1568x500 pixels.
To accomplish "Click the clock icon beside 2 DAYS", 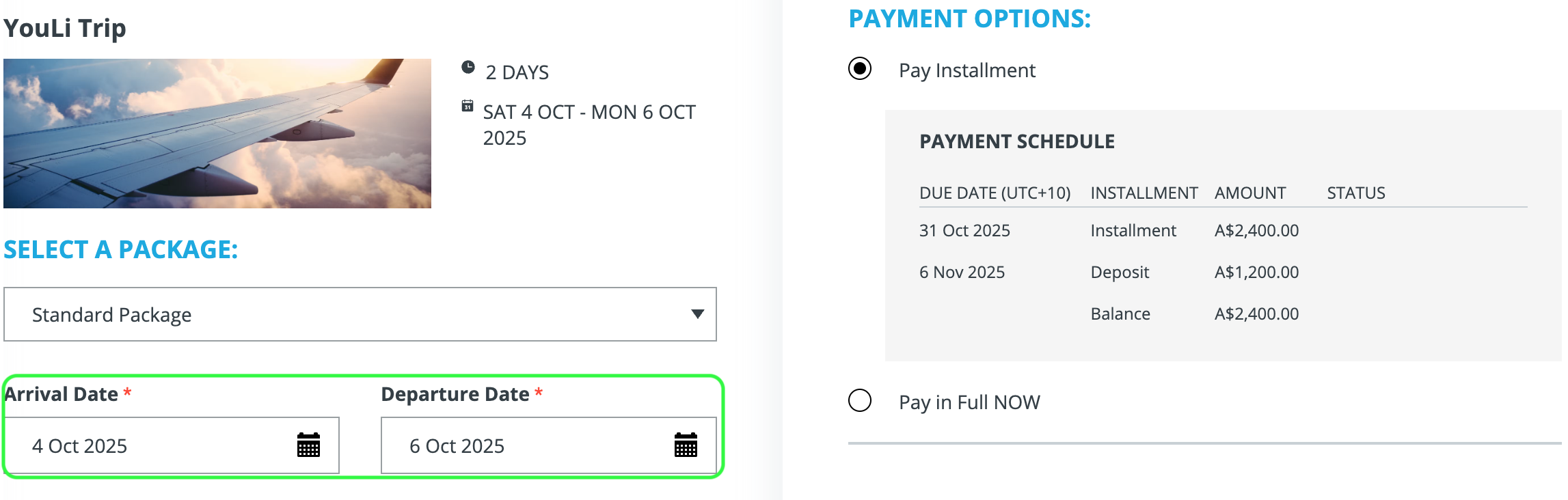I will [x=468, y=67].
